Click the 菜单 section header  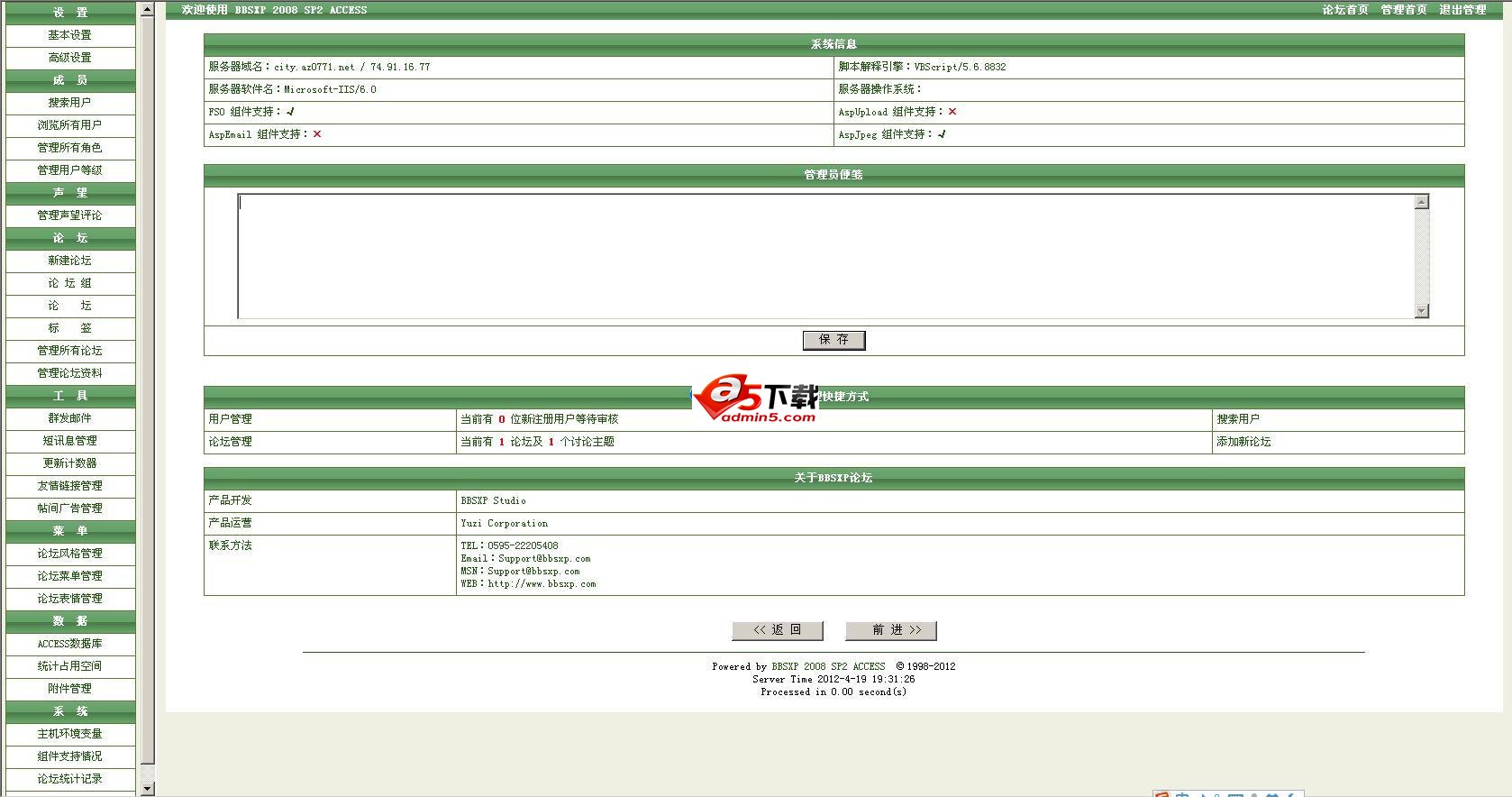point(69,531)
